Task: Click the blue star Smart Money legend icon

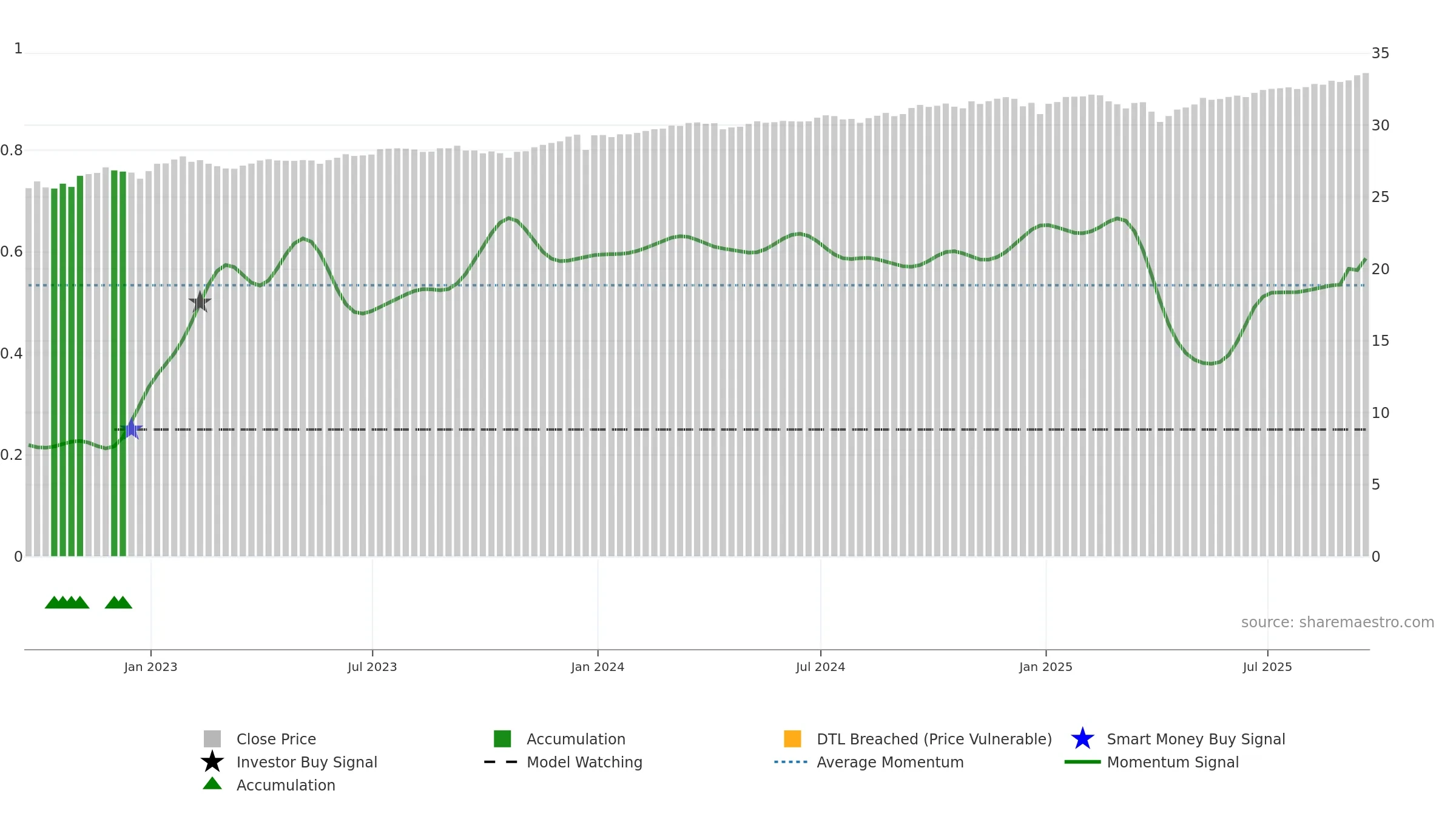Action: (x=1082, y=739)
